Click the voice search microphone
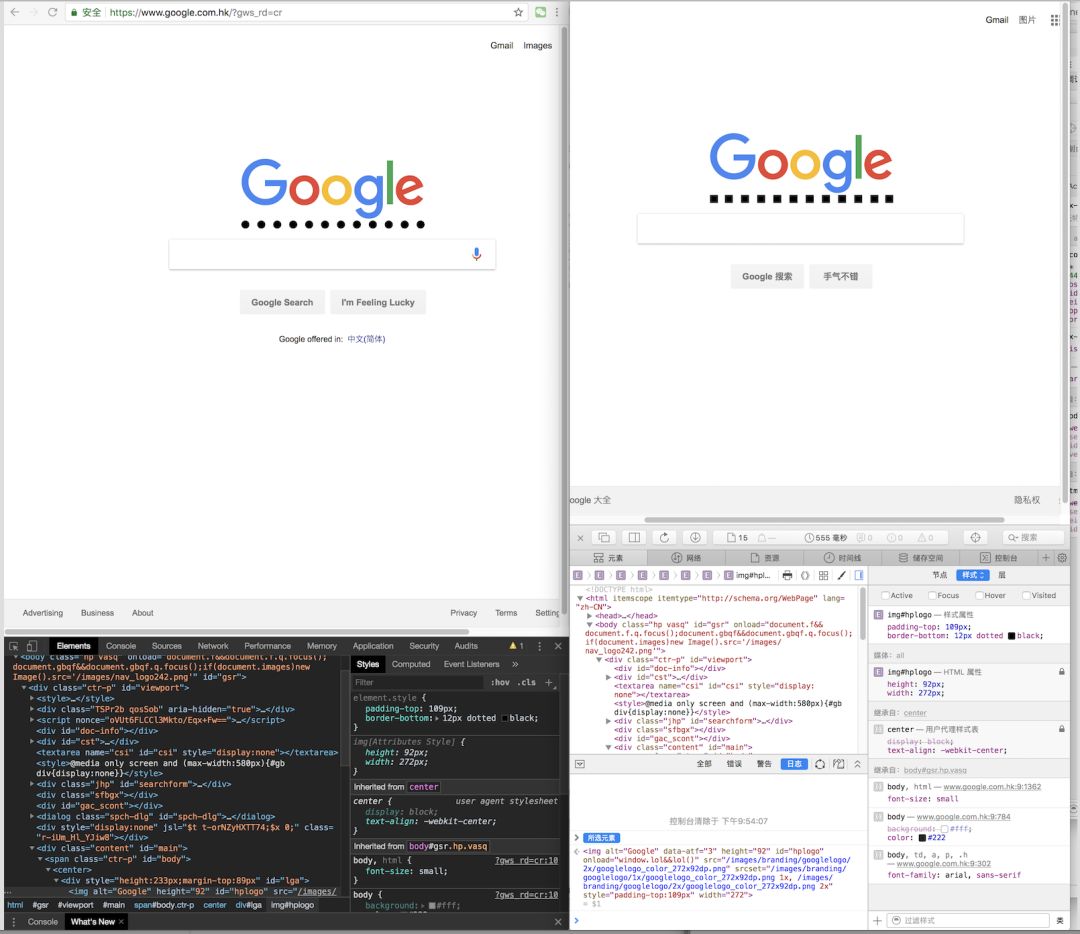 476,254
